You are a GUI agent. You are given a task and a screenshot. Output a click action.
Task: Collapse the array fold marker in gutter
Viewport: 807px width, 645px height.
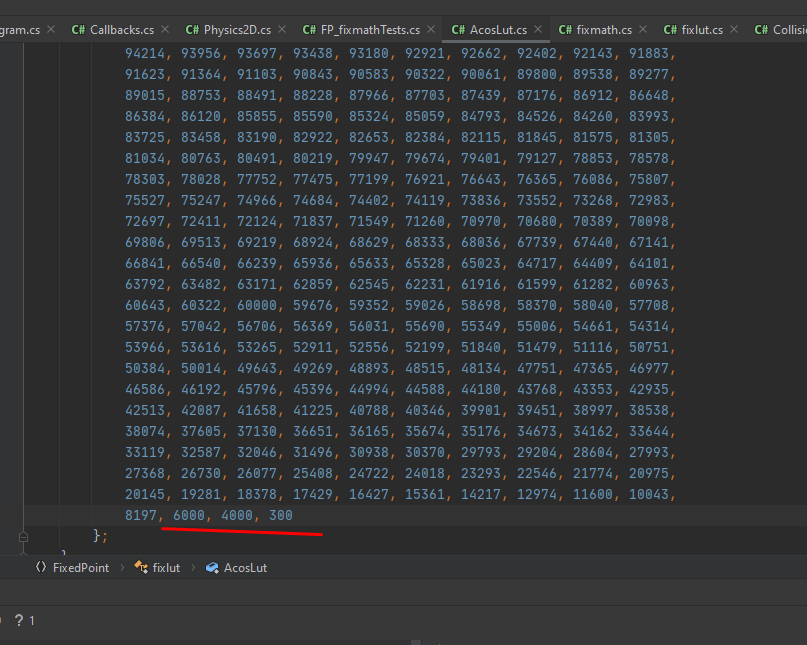point(23,537)
